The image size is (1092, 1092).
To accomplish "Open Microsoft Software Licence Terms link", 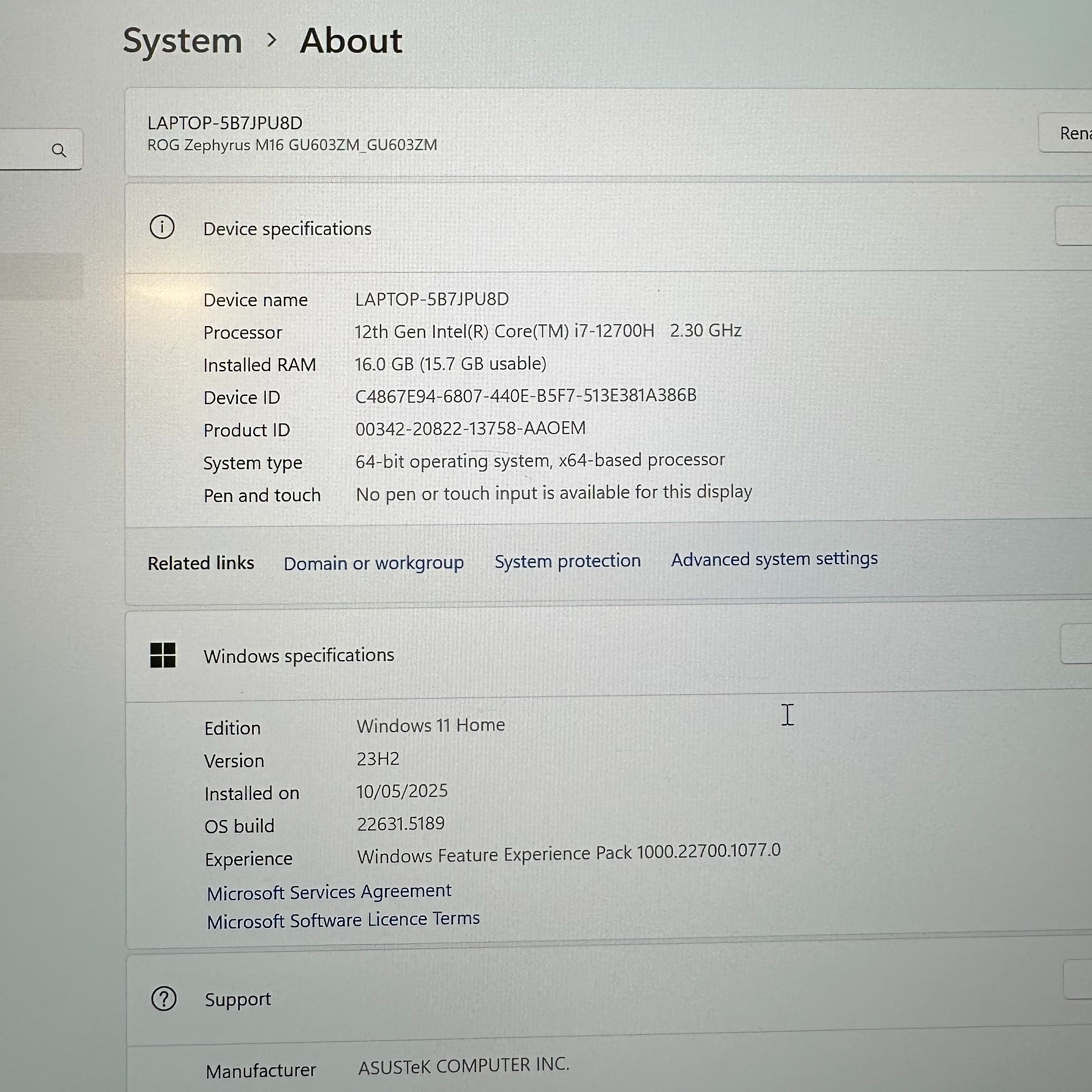I will click(343, 920).
